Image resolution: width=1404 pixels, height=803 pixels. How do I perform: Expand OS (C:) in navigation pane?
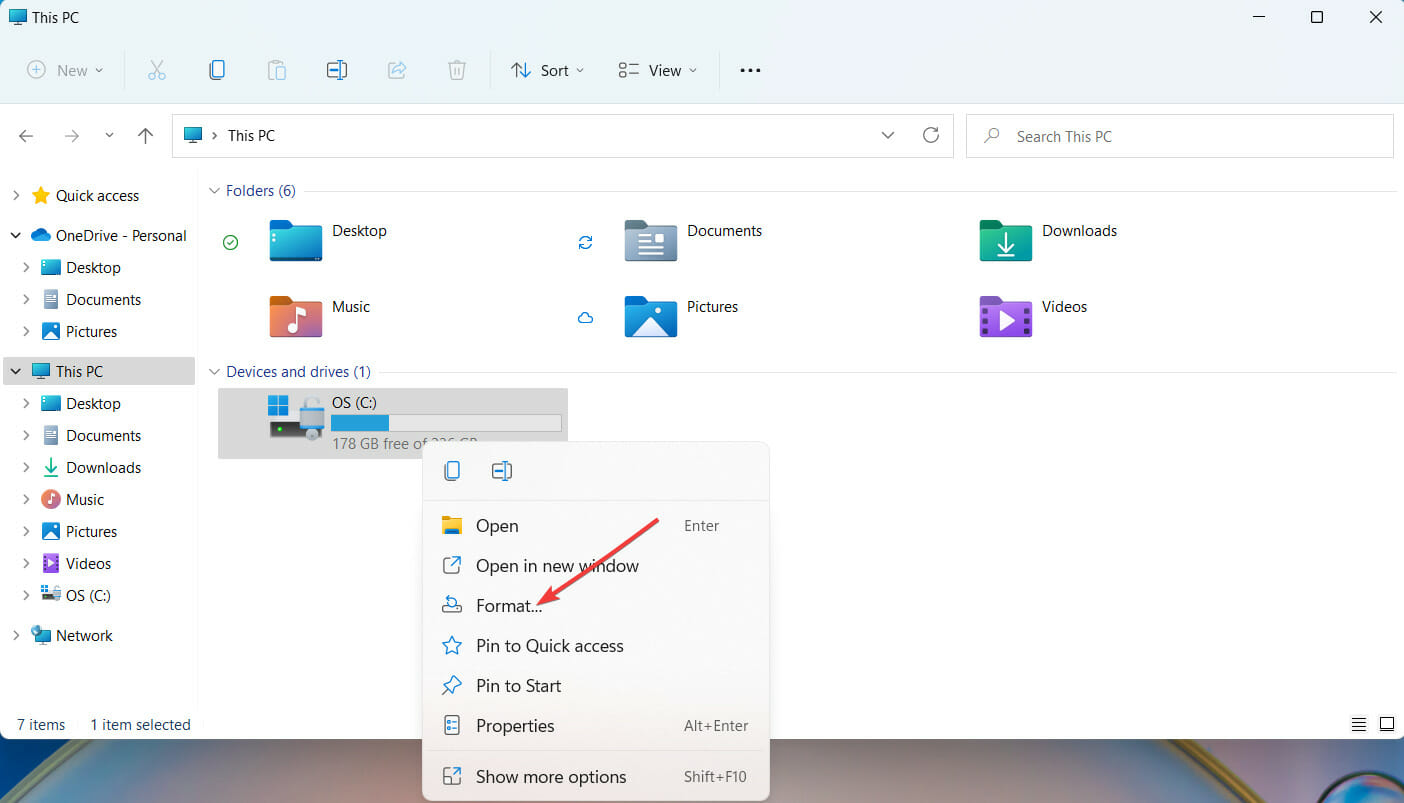[x=27, y=595]
